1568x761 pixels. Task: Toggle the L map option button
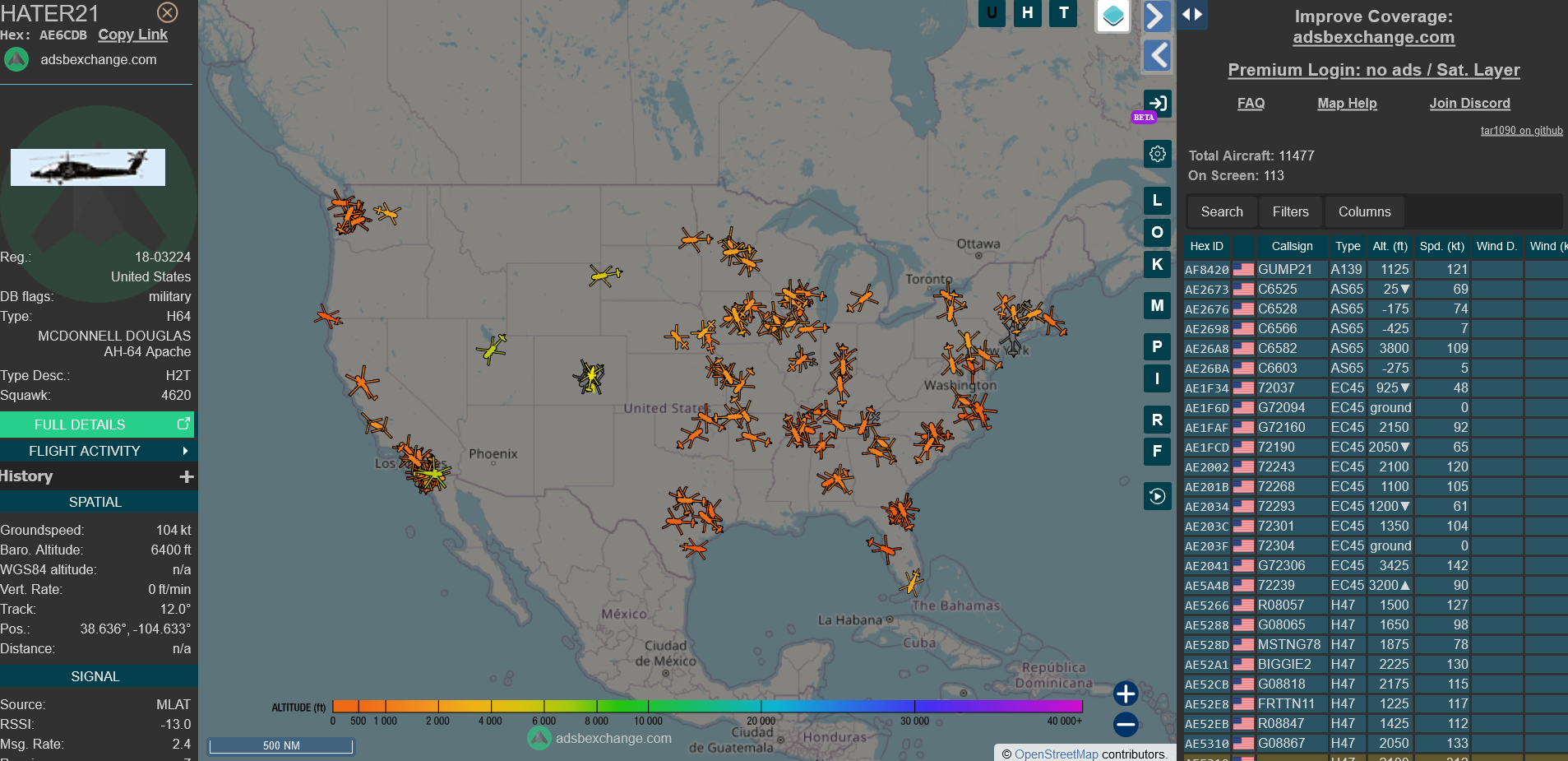click(x=1157, y=200)
